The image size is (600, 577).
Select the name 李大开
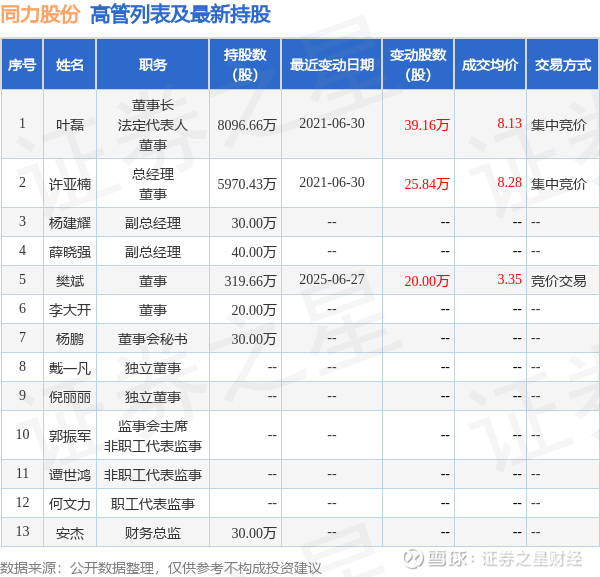coord(70,310)
